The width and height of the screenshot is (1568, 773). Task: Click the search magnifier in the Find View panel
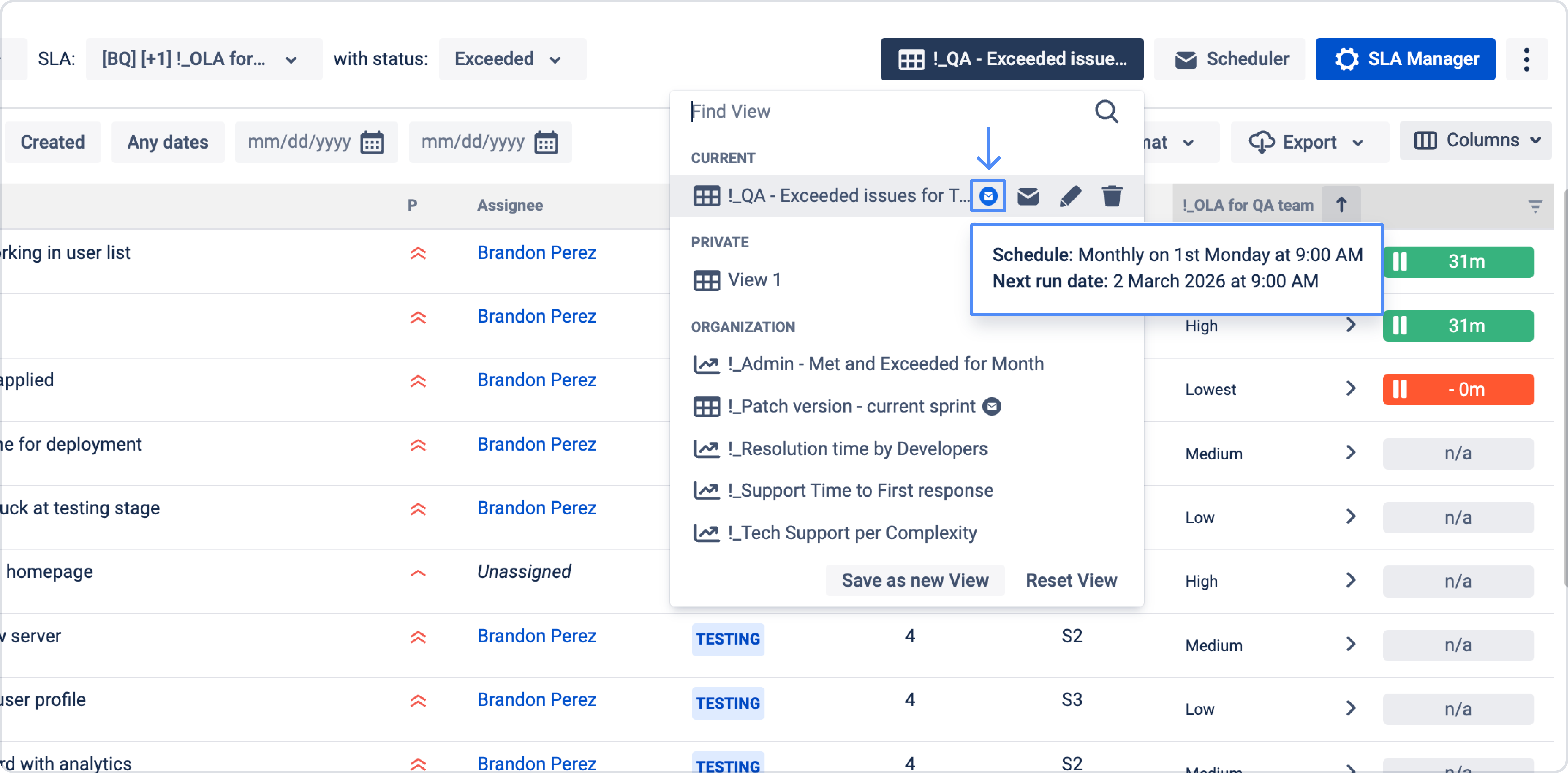(x=1107, y=112)
